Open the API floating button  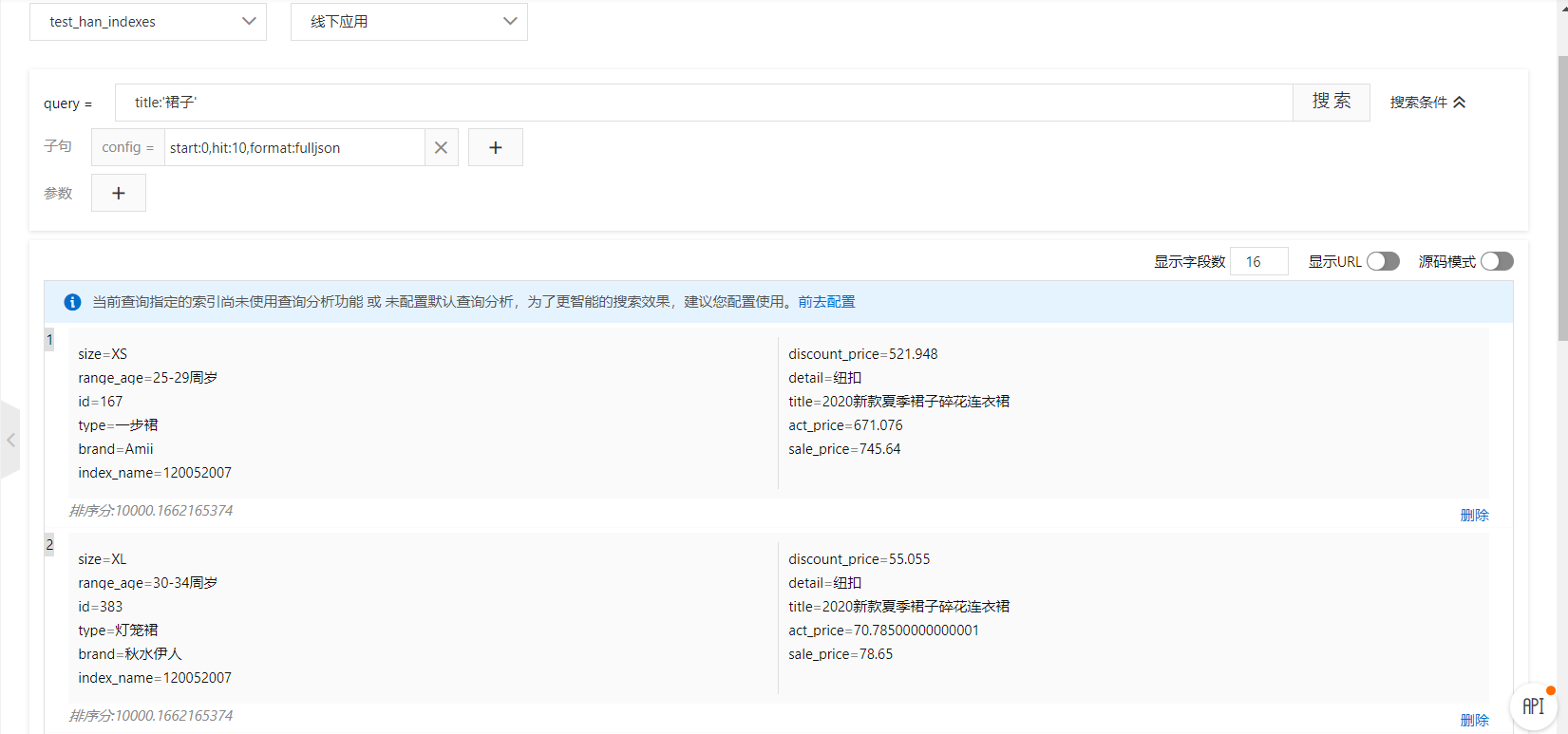1533,706
